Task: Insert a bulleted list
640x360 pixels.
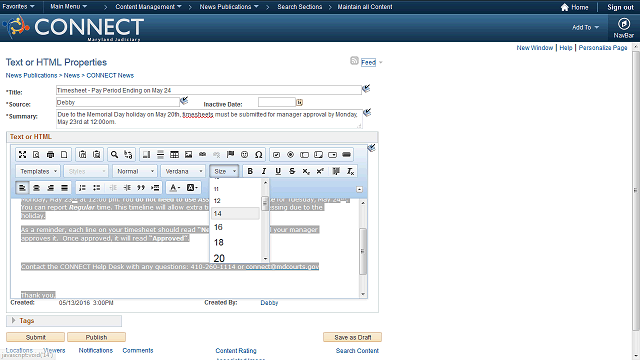Action: [96, 188]
